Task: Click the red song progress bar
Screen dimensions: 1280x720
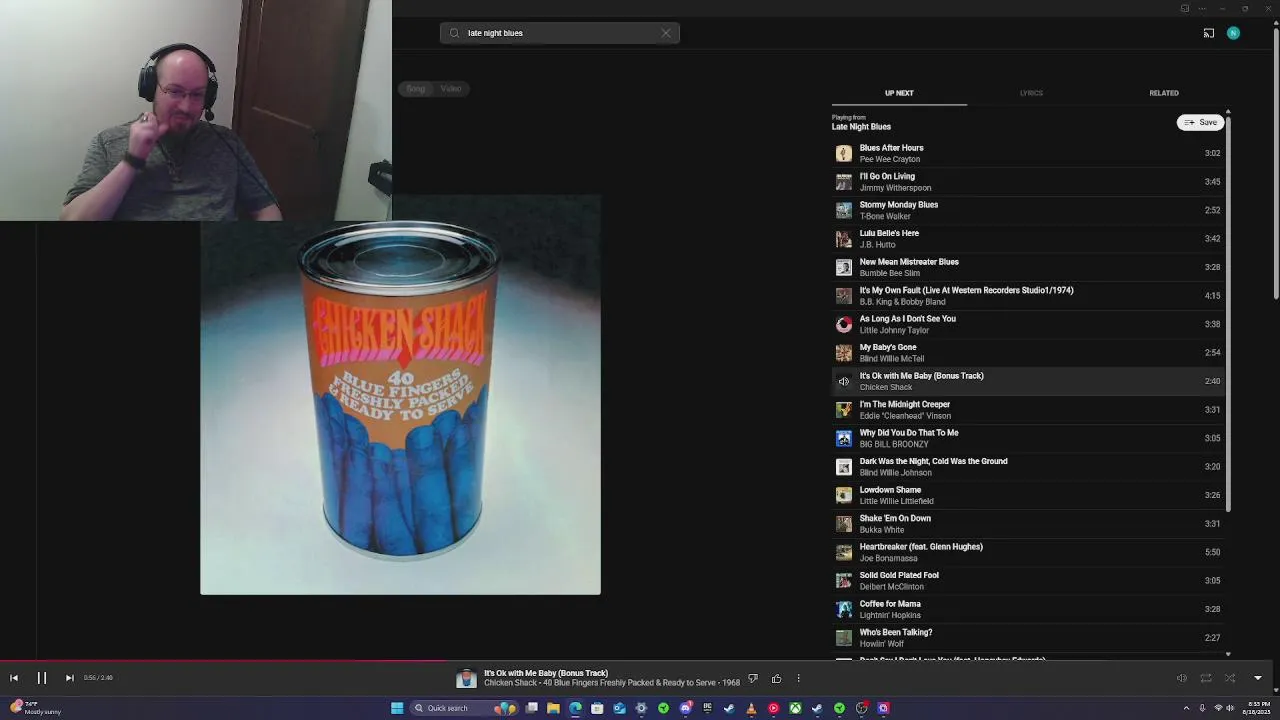Action: tap(223, 660)
